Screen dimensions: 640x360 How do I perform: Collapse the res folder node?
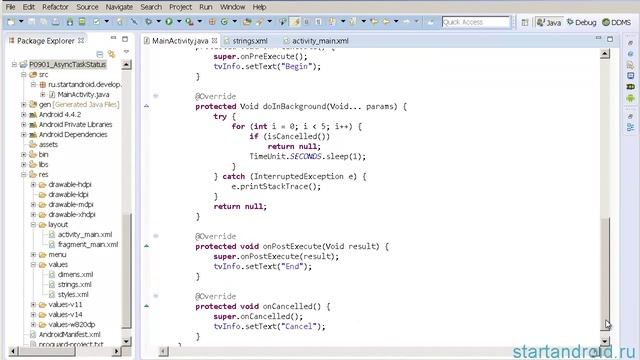[x=24, y=175]
